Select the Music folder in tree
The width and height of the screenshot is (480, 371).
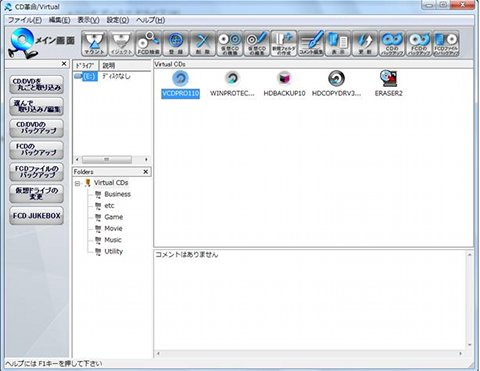pos(113,240)
